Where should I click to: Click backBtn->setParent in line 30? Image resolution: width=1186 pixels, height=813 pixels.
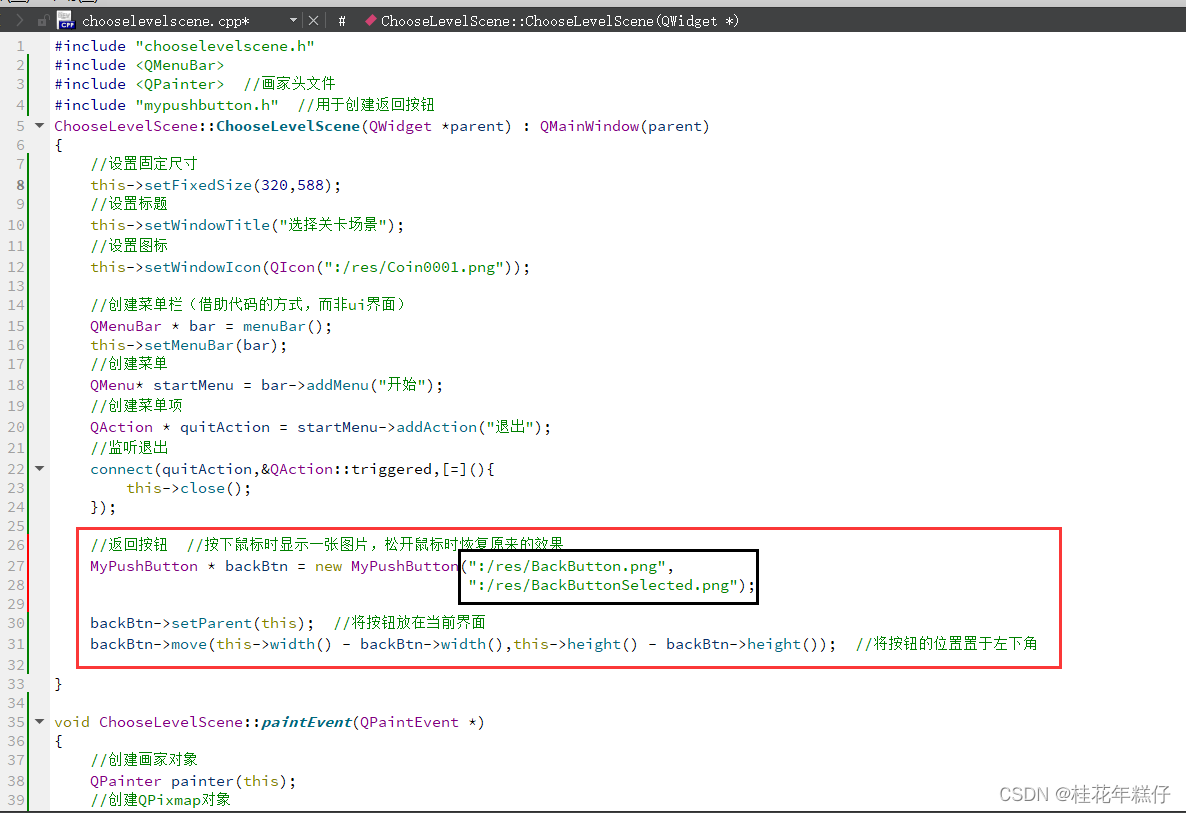[171, 623]
